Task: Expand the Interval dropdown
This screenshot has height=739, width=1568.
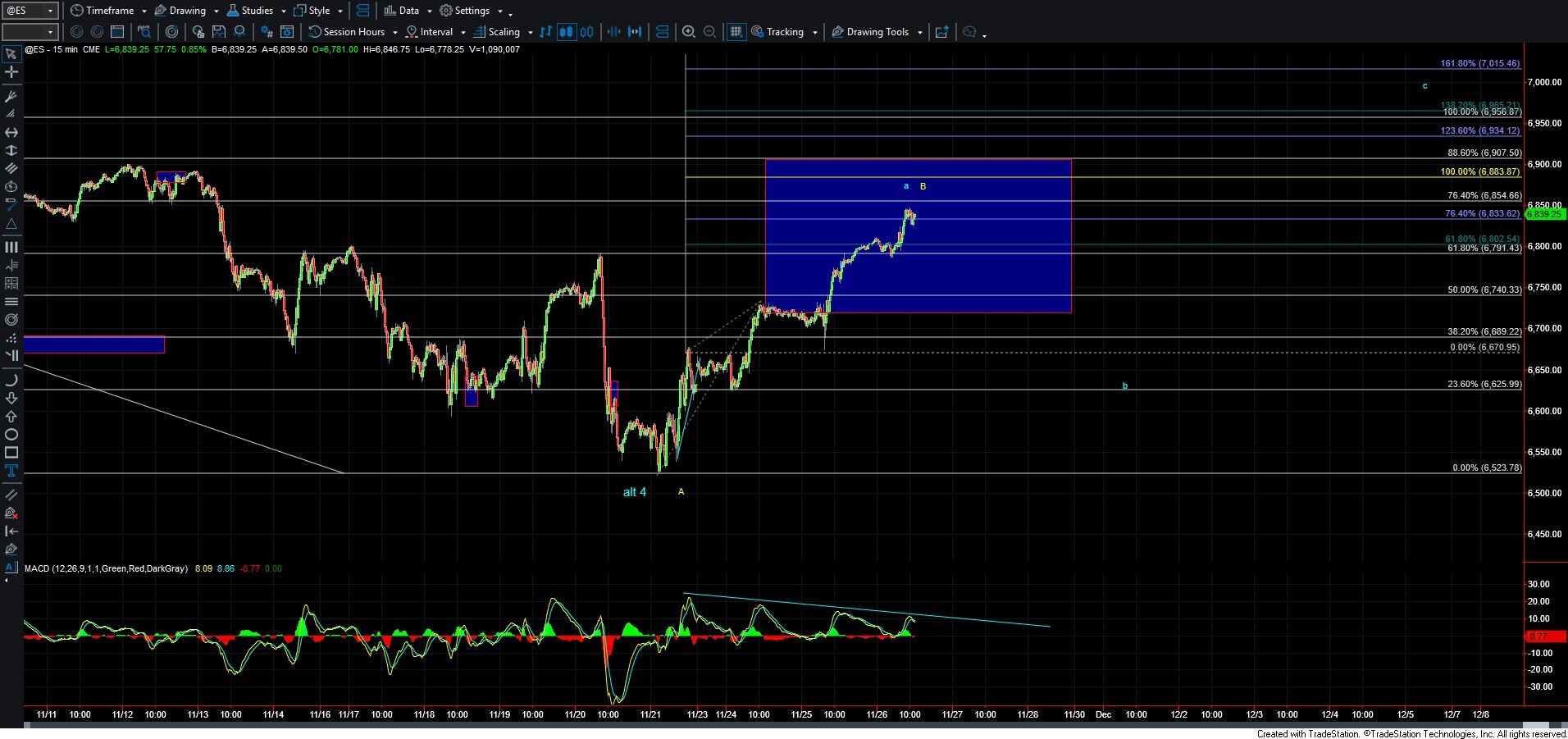Action: tap(463, 32)
